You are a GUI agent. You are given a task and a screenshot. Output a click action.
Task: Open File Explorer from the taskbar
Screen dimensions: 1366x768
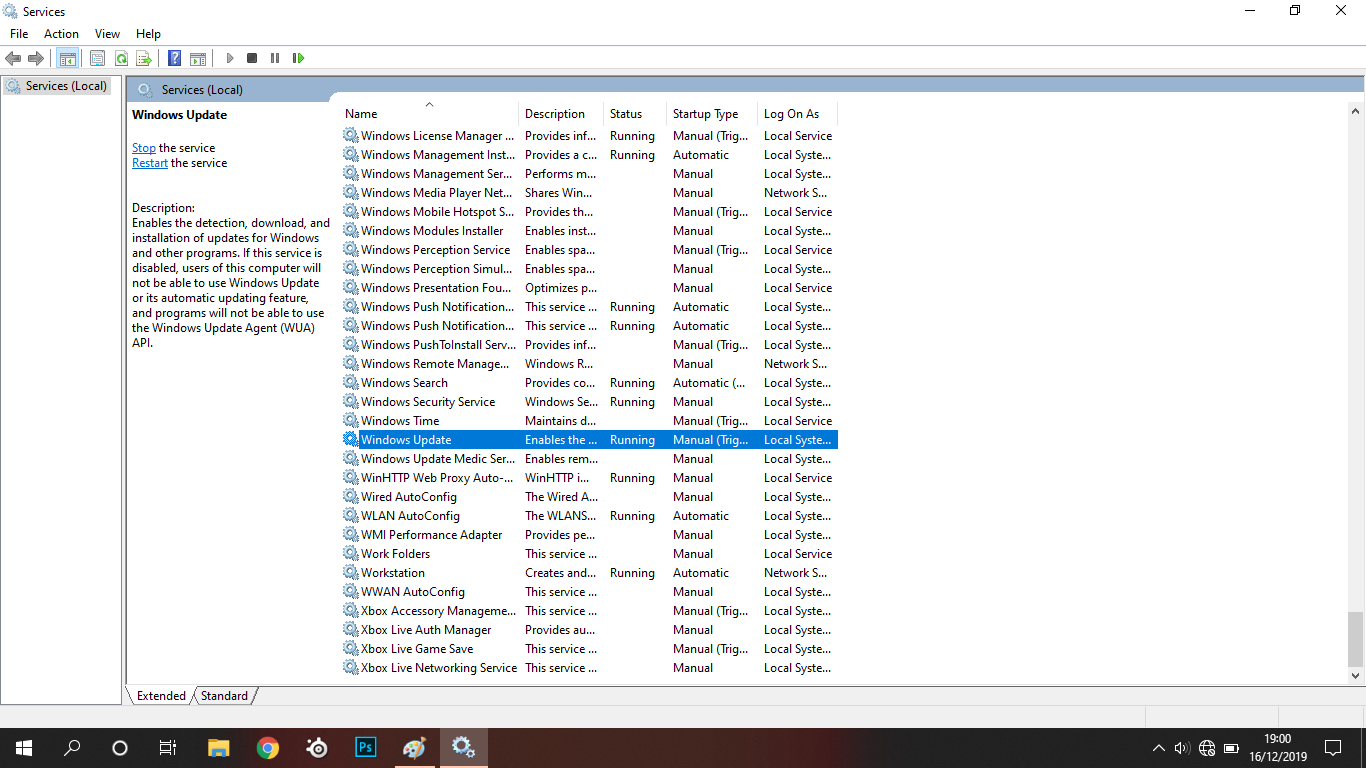click(x=218, y=748)
